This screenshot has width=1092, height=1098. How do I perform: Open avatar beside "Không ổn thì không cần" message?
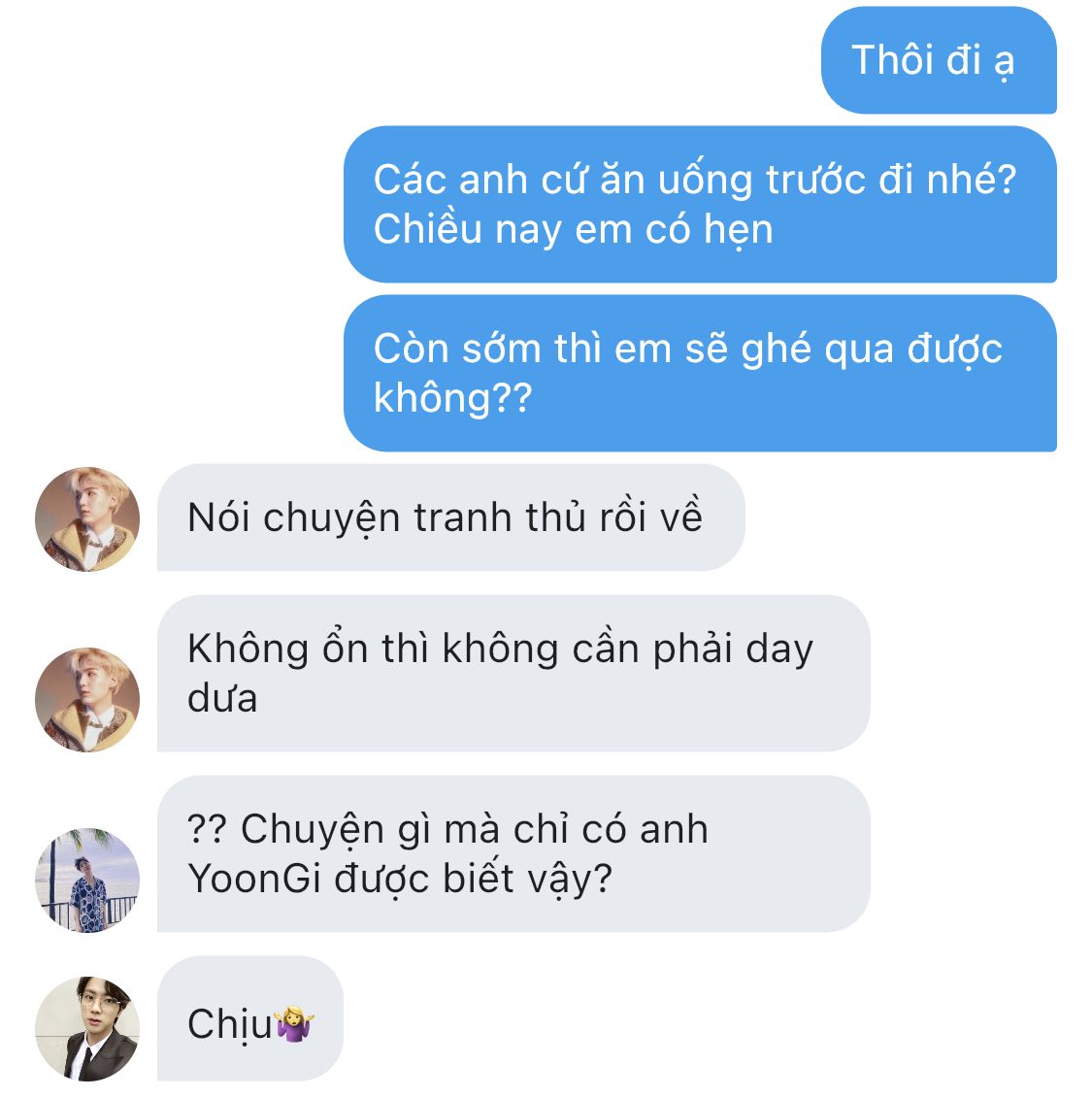coord(87,700)
